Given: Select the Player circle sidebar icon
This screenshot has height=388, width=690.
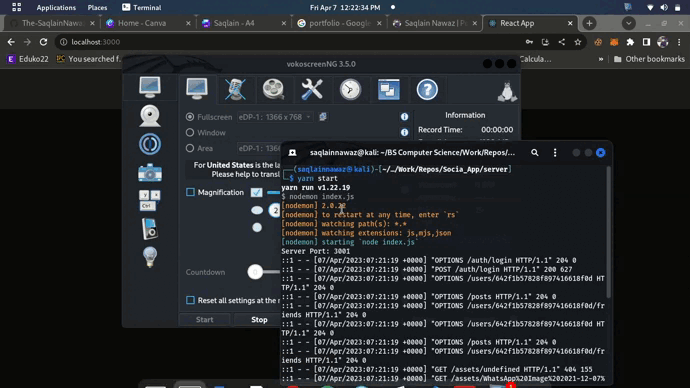Looking at the screenshot, I should coord(150,144).
